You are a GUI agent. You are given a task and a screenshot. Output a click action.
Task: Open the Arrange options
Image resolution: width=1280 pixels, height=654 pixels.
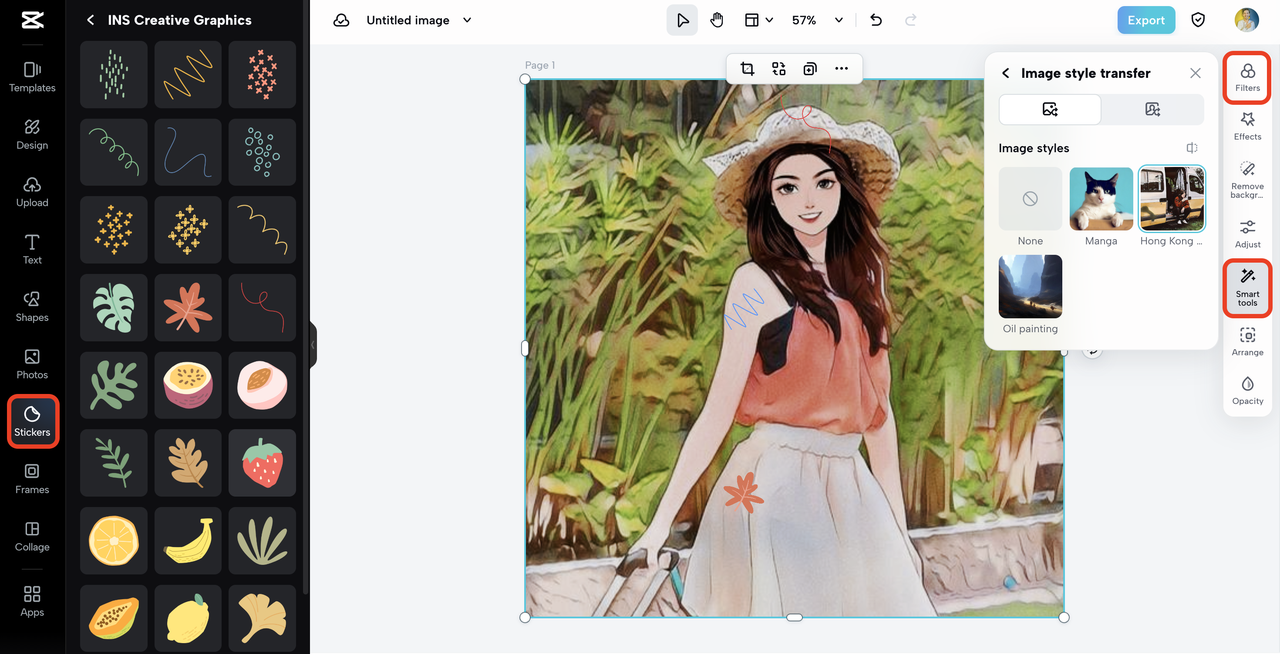click(x=1247, y=342)
